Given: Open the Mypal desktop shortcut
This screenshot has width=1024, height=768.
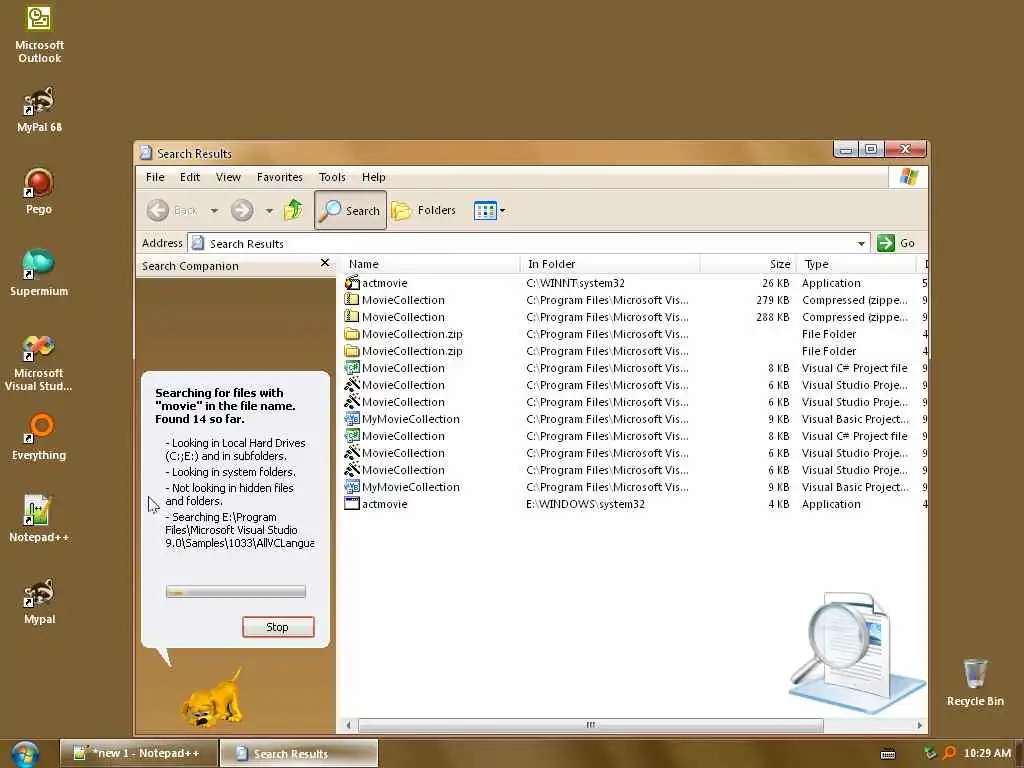Looking at the screenshot, I should click(39, 601).
